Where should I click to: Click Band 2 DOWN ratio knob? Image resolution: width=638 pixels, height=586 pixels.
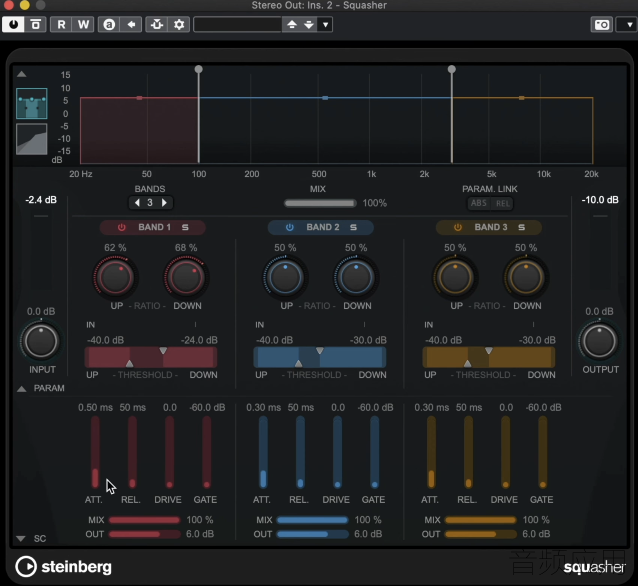(x=356, y=278)
